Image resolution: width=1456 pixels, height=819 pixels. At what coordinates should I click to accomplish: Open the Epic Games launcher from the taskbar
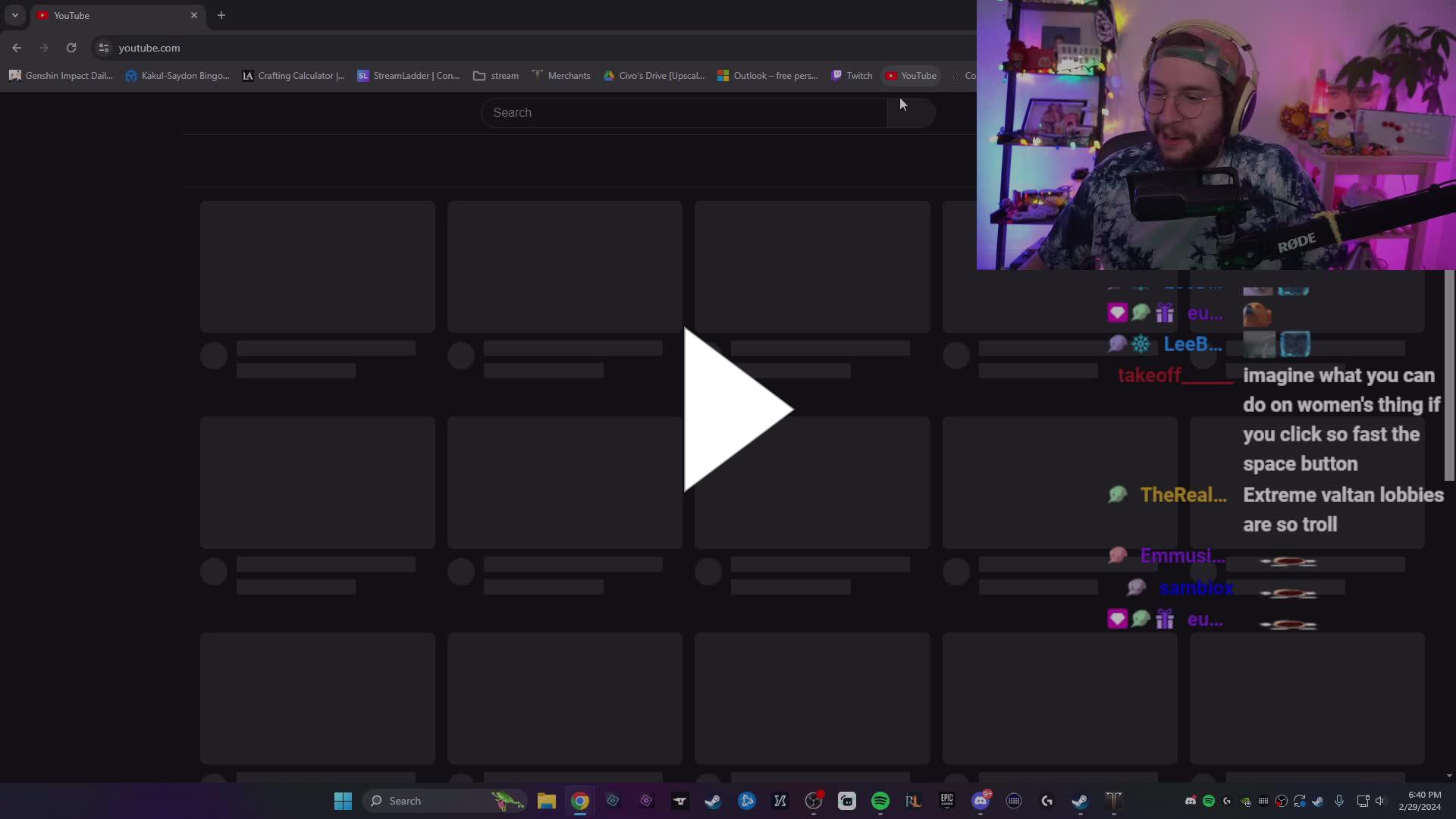(x=947, y=801)
